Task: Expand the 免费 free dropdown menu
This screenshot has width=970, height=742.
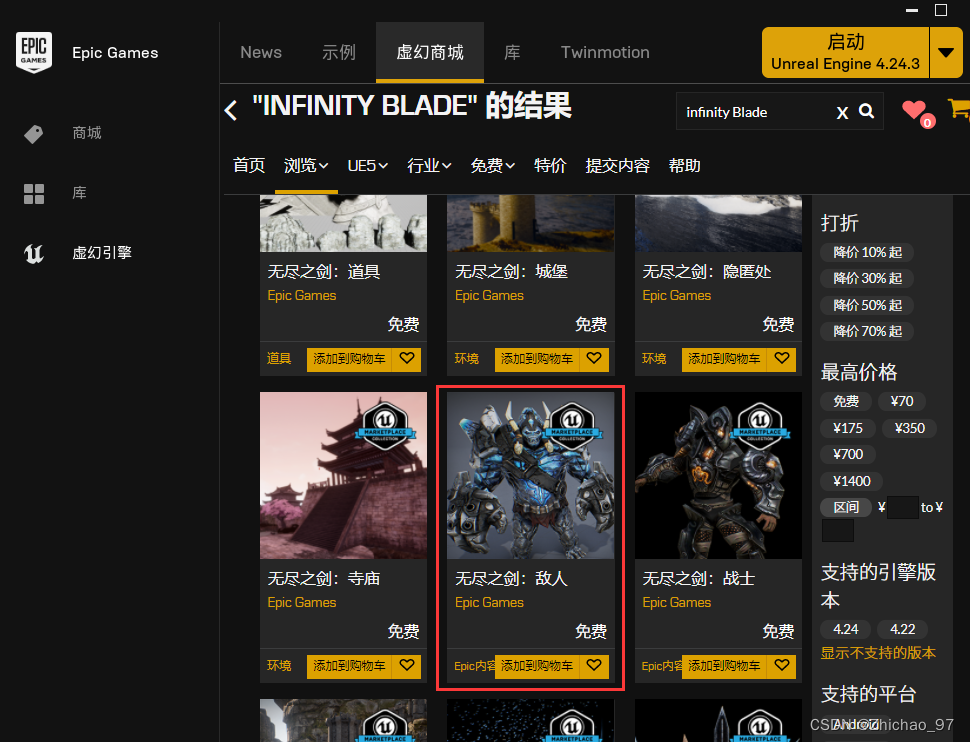Action: point(492,166)
